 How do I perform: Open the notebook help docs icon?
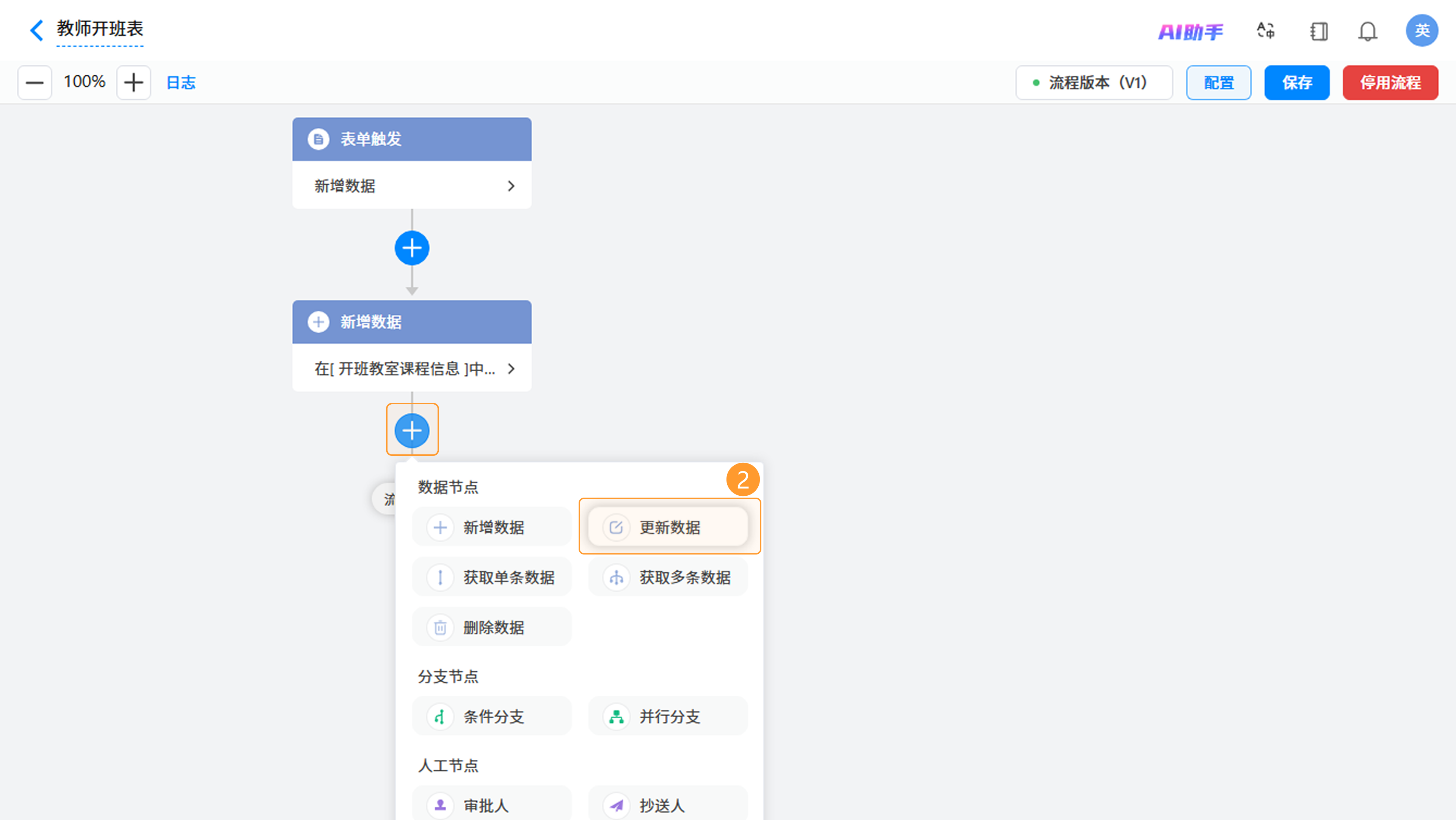(1319, 31)
